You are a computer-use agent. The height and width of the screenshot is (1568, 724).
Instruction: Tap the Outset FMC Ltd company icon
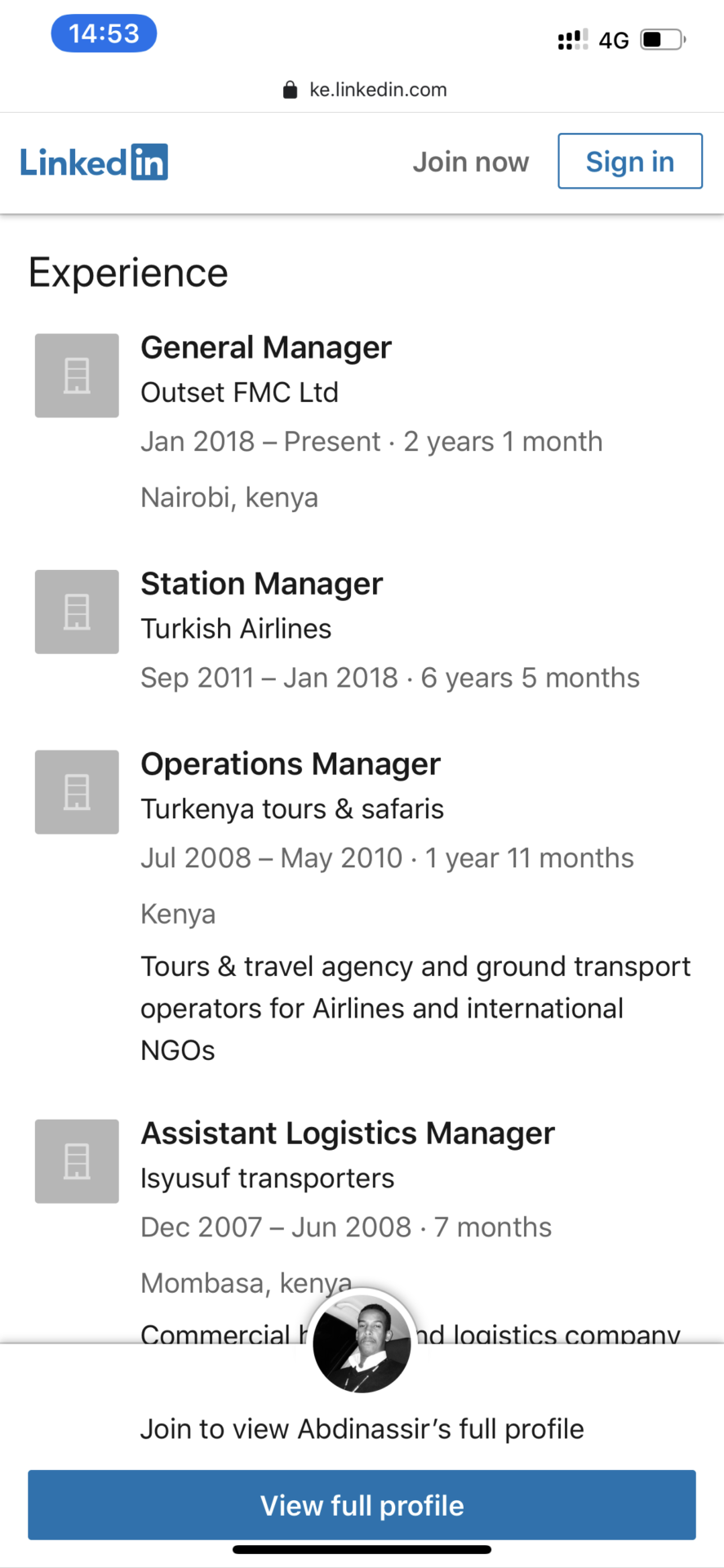tap(77, 376)
